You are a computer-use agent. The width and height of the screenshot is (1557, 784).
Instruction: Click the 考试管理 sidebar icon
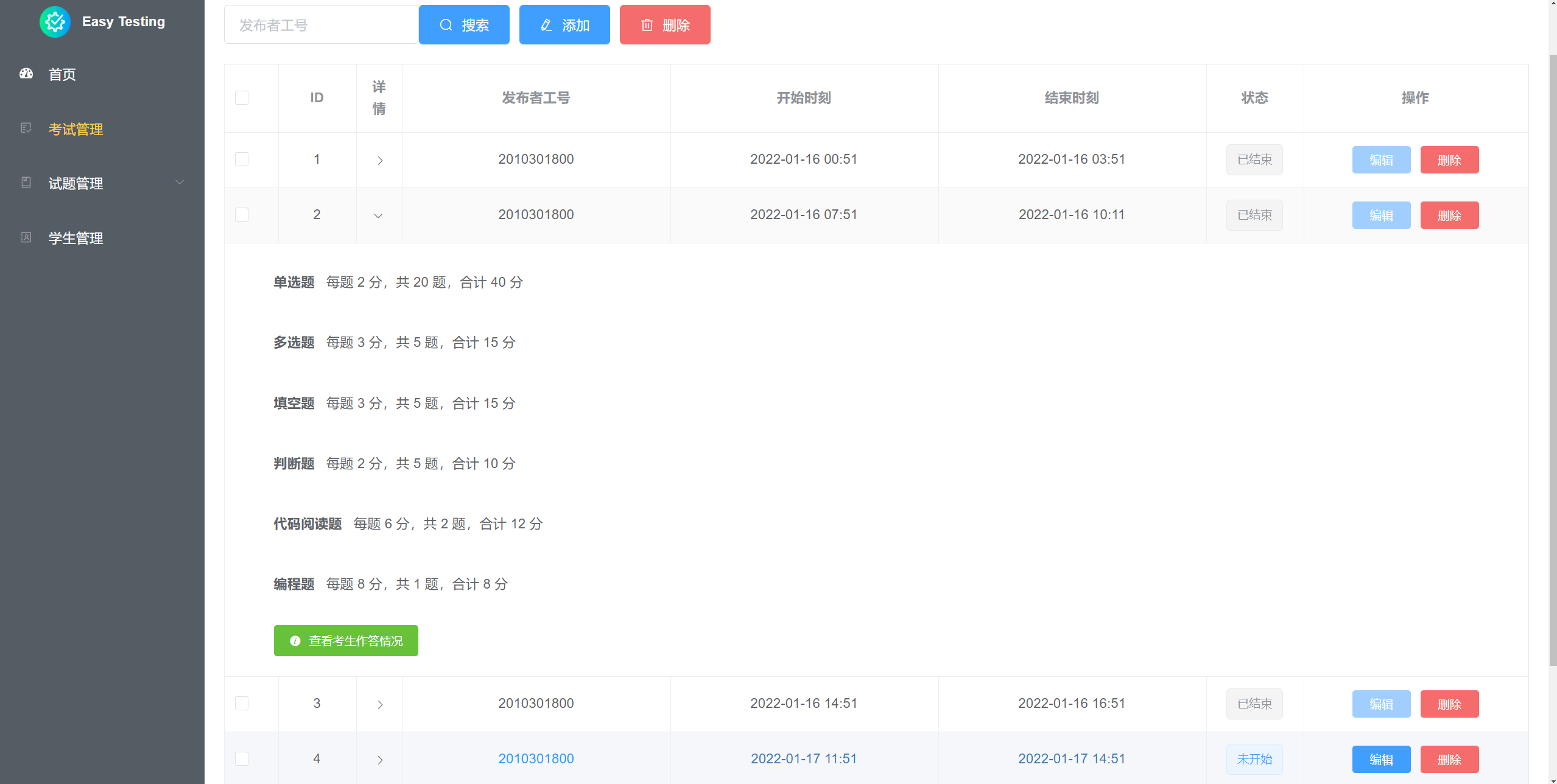click(26, 128)
